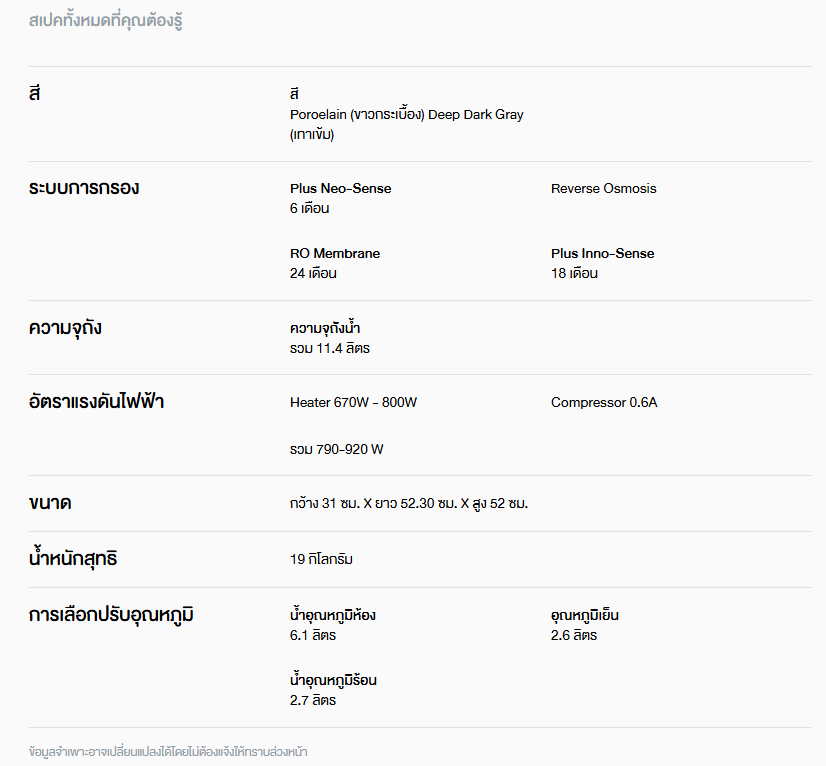Viewport: 826px width, 766px height.
Task: Select the Heater 670W - 800W text
Action: click(x=353, y=402)
